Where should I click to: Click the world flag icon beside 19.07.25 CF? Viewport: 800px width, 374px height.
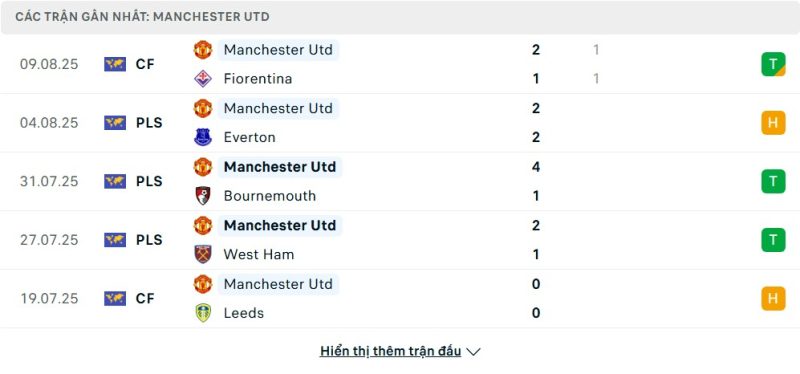click(x=115, y=298)
